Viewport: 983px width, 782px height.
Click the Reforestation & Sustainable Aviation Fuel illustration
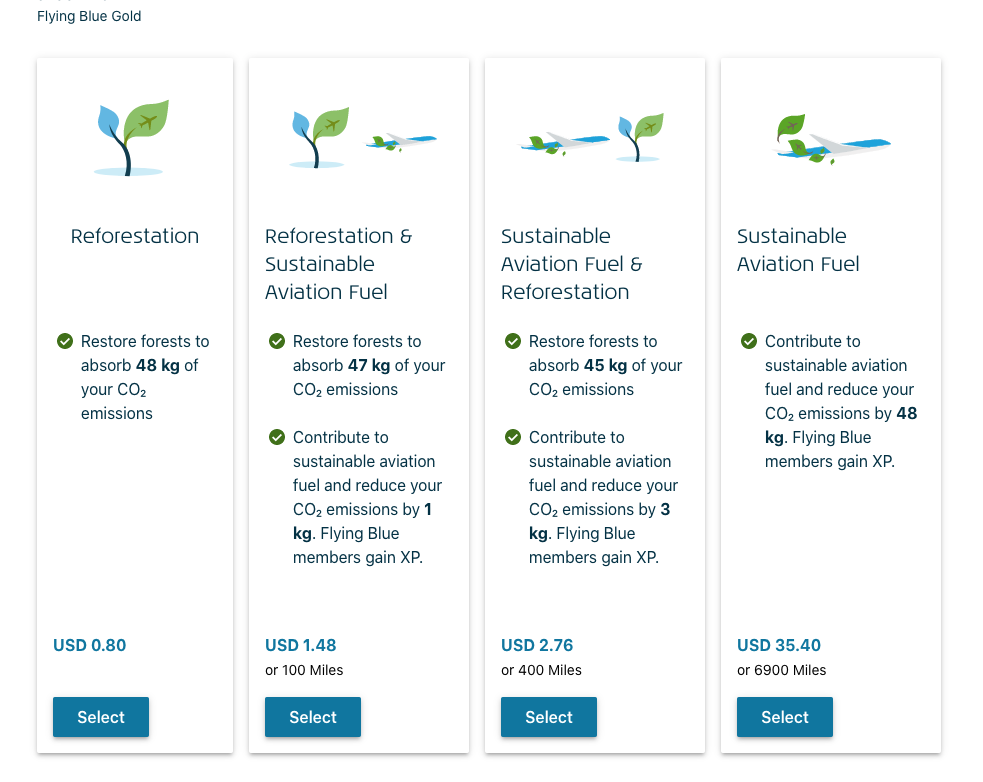click(359, 138)
